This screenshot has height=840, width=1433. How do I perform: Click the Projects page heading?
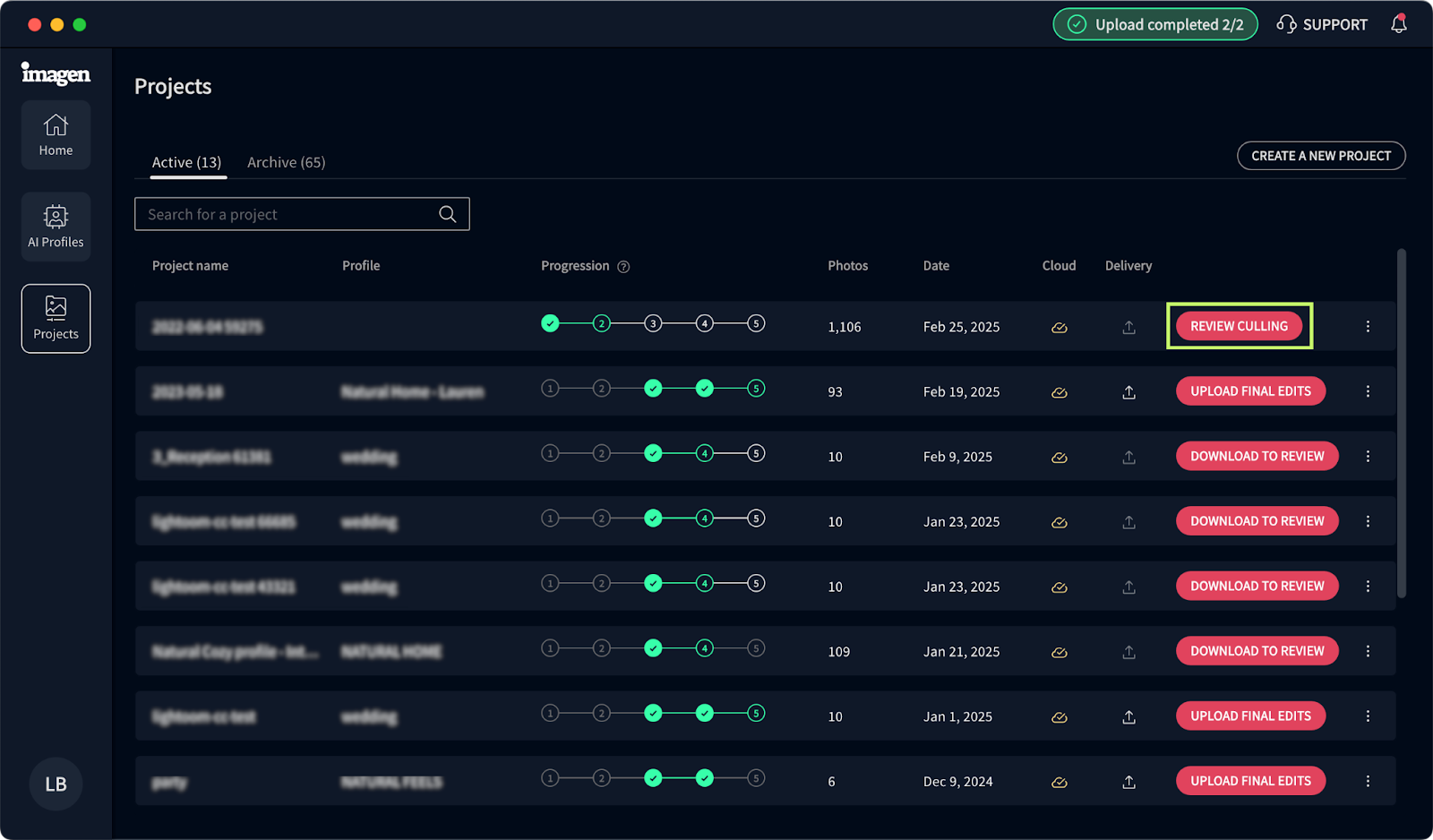point(173,87)
